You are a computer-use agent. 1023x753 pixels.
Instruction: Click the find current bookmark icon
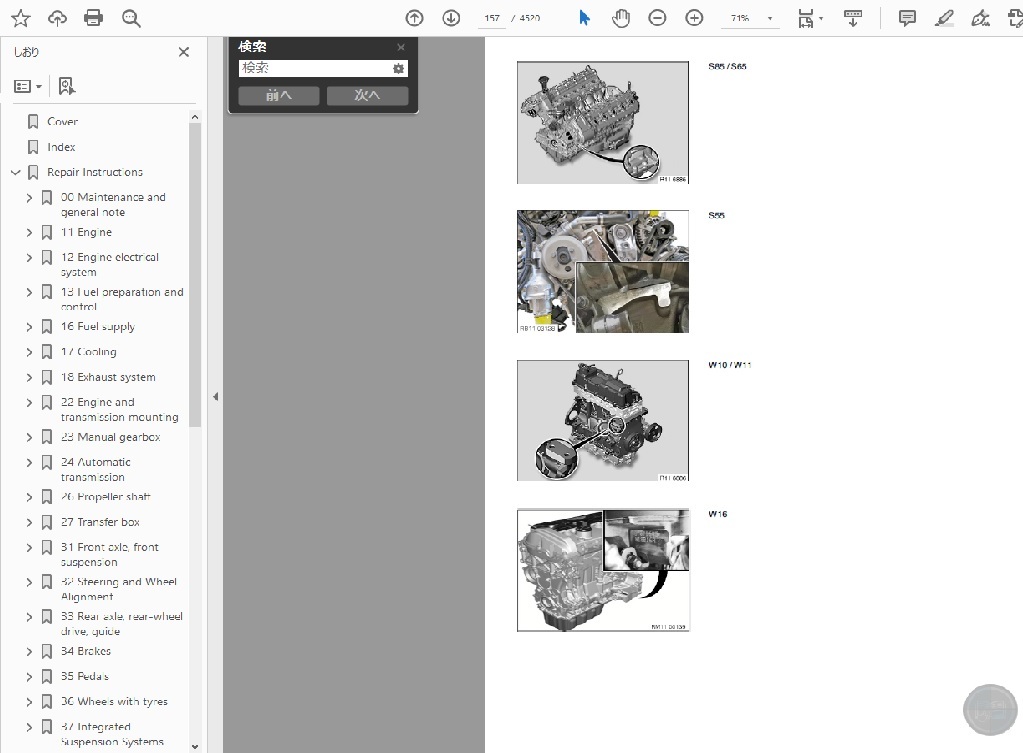coord(67,86)
